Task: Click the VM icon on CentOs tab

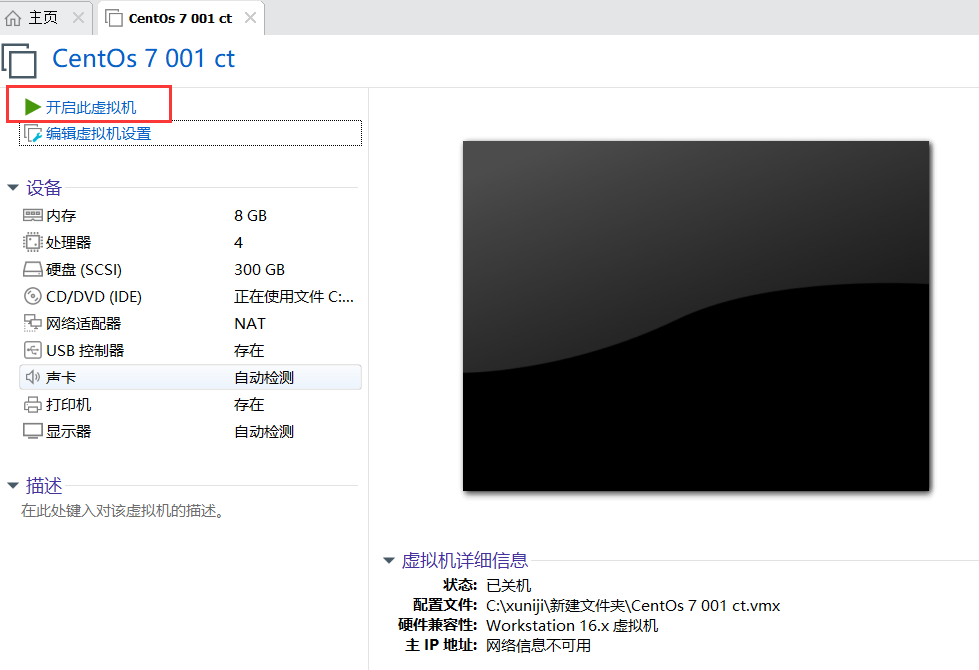Action: (114, 18)
